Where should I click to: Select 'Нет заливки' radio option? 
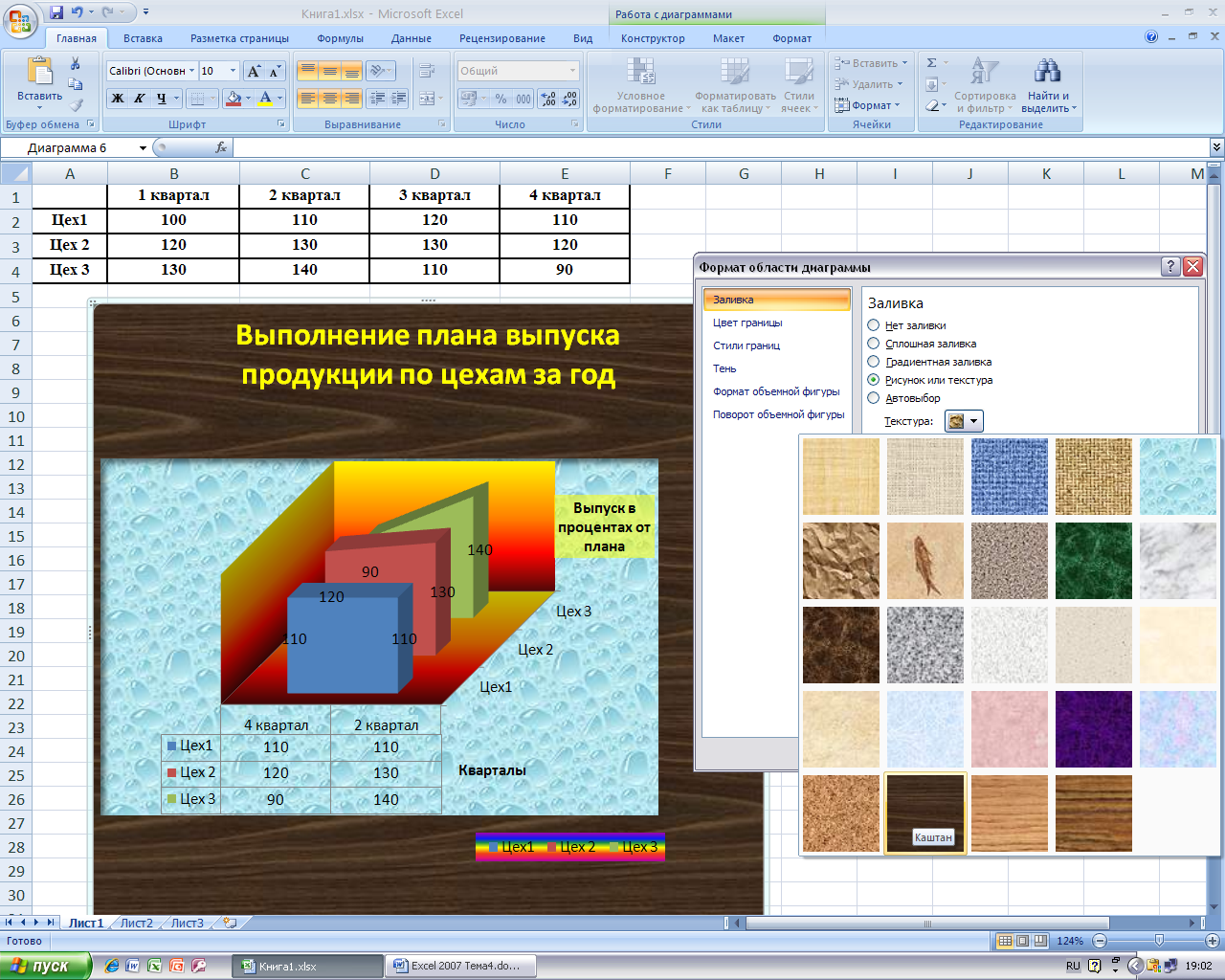click(x=873, y=325)
